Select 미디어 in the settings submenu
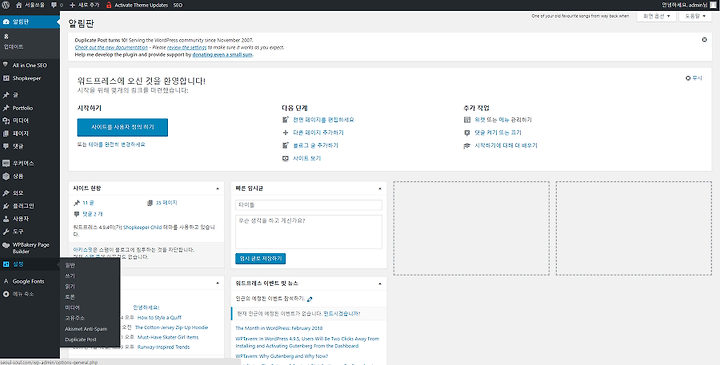This screenshot has width=720, height=365. 72,308
